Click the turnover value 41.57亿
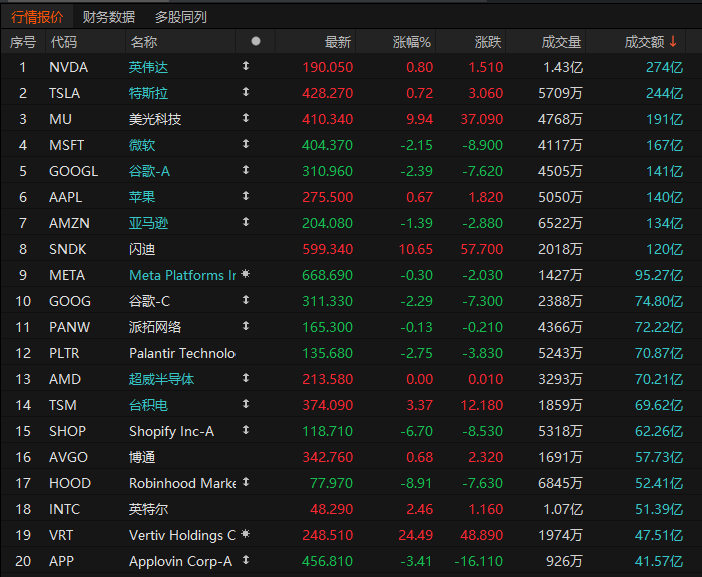 click(x=659, y=561)
